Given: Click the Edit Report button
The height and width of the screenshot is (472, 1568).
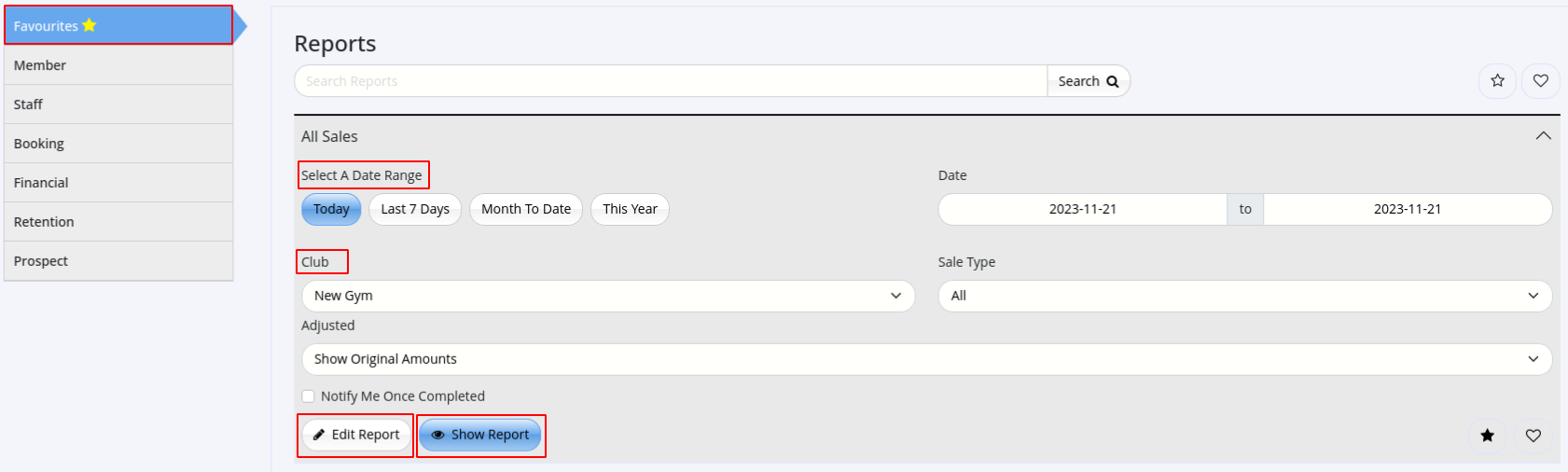Looking at the screenshot, I should click(x=356, y=435).
